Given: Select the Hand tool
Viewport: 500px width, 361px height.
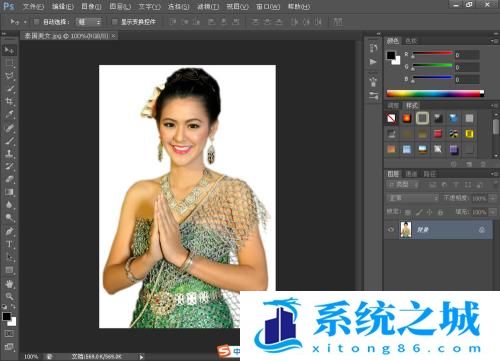Looking at the screenshot, I should (9, 284).
